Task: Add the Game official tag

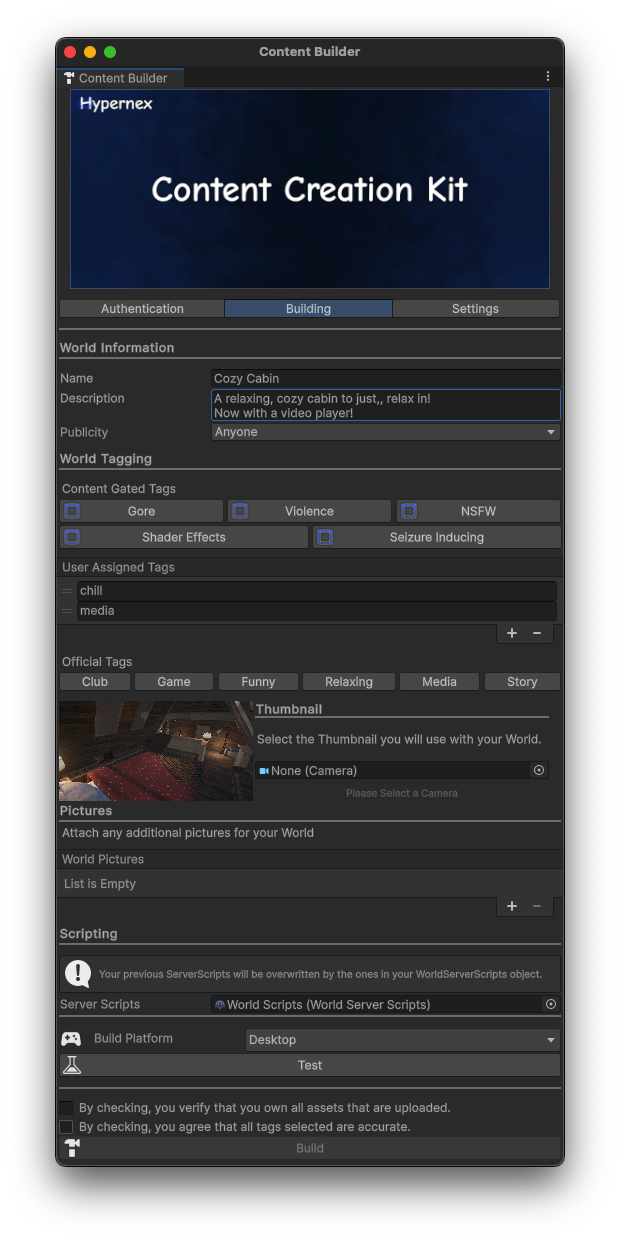Action: (174, 682)
